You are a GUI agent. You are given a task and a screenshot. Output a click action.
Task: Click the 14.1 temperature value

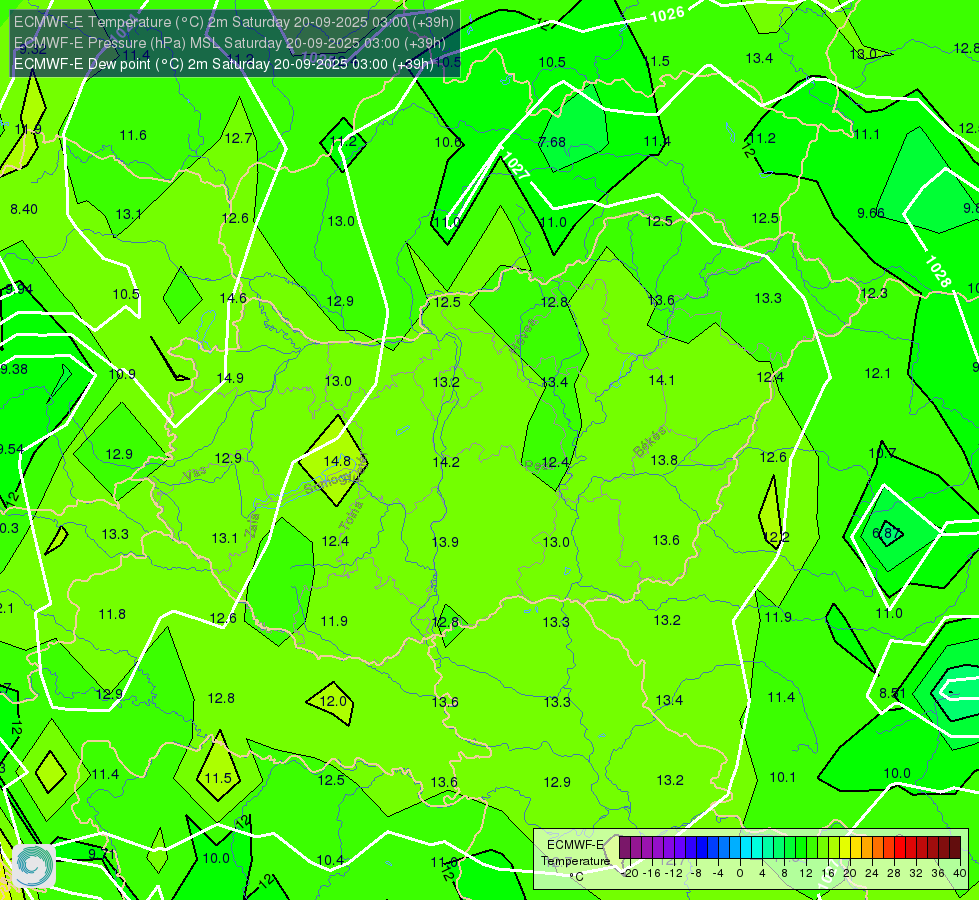point(661,380)
